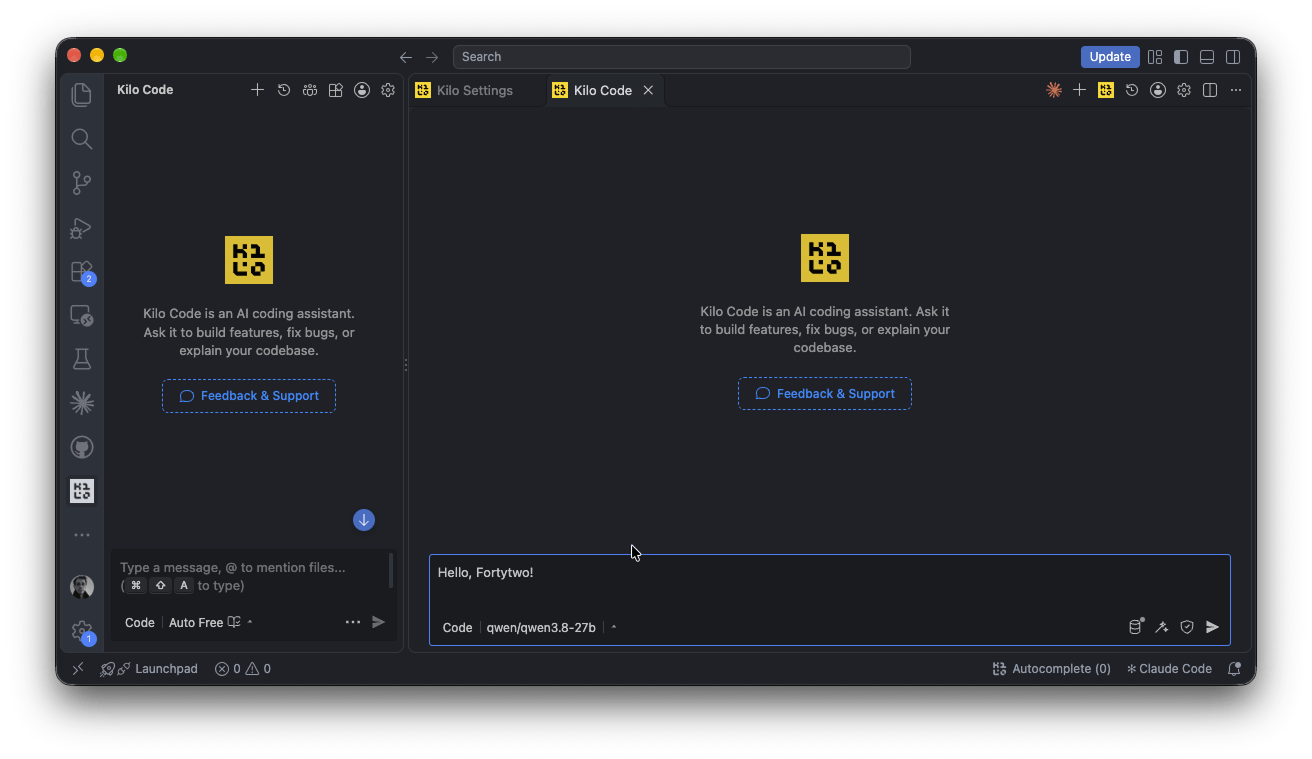1312x759 pixels.
Task: Click the blue Update button
Action: coord(1110,57)
